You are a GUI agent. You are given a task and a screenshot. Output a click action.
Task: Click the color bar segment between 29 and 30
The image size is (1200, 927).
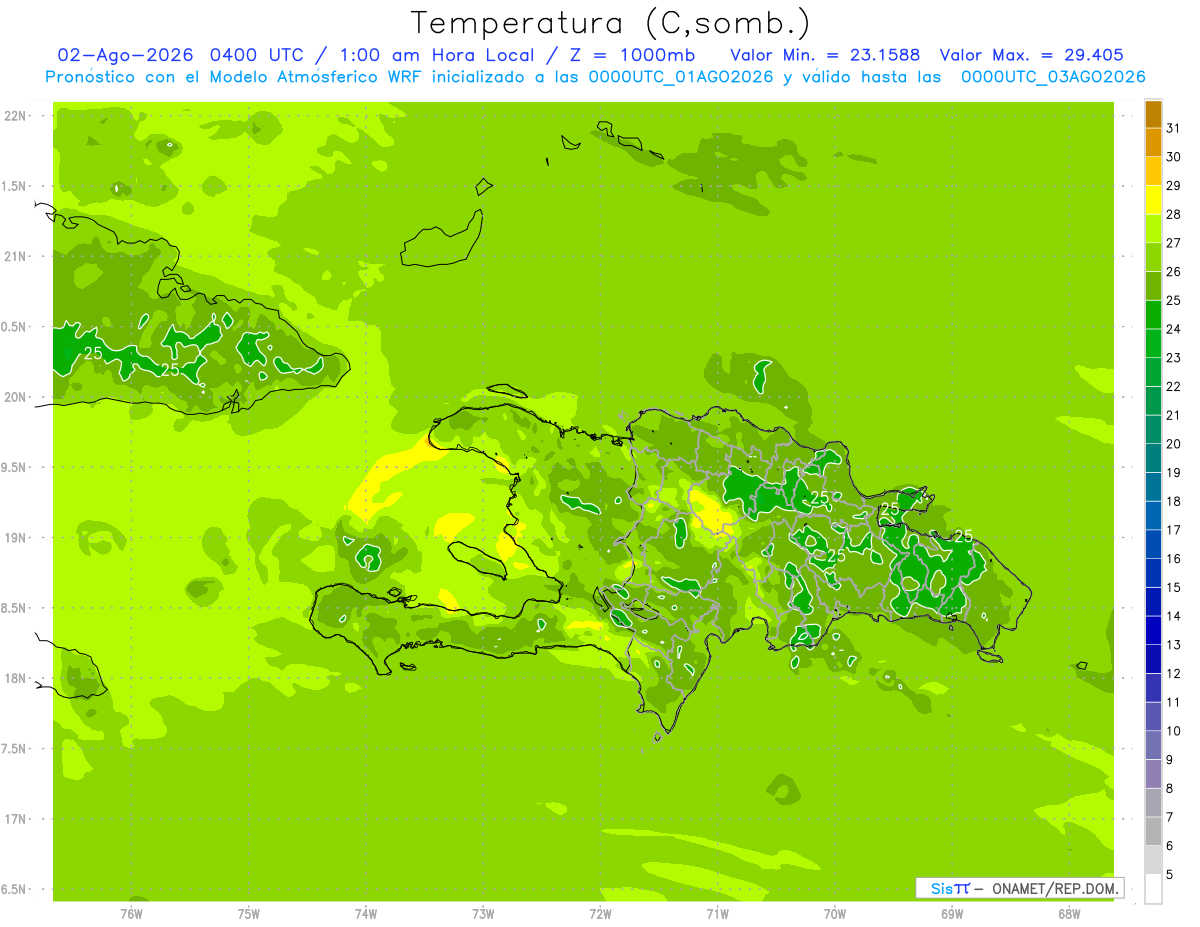1153,172
